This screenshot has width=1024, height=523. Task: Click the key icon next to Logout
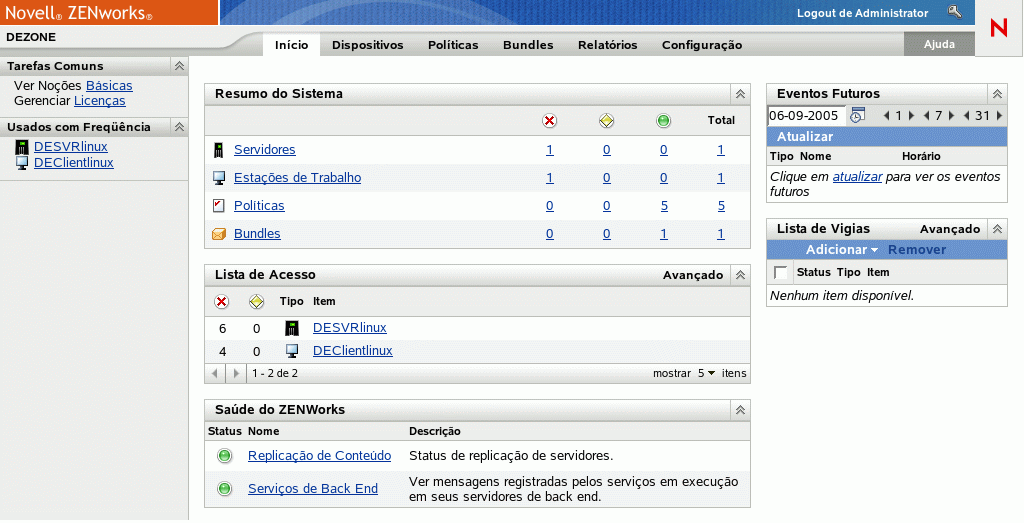954,12
